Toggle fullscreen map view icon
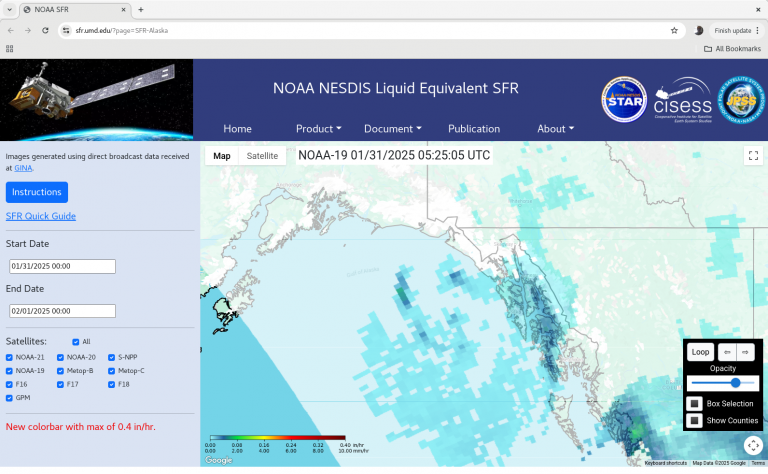Image resolution: width=768 pixels, height=474 pixels. click(753, 156)
